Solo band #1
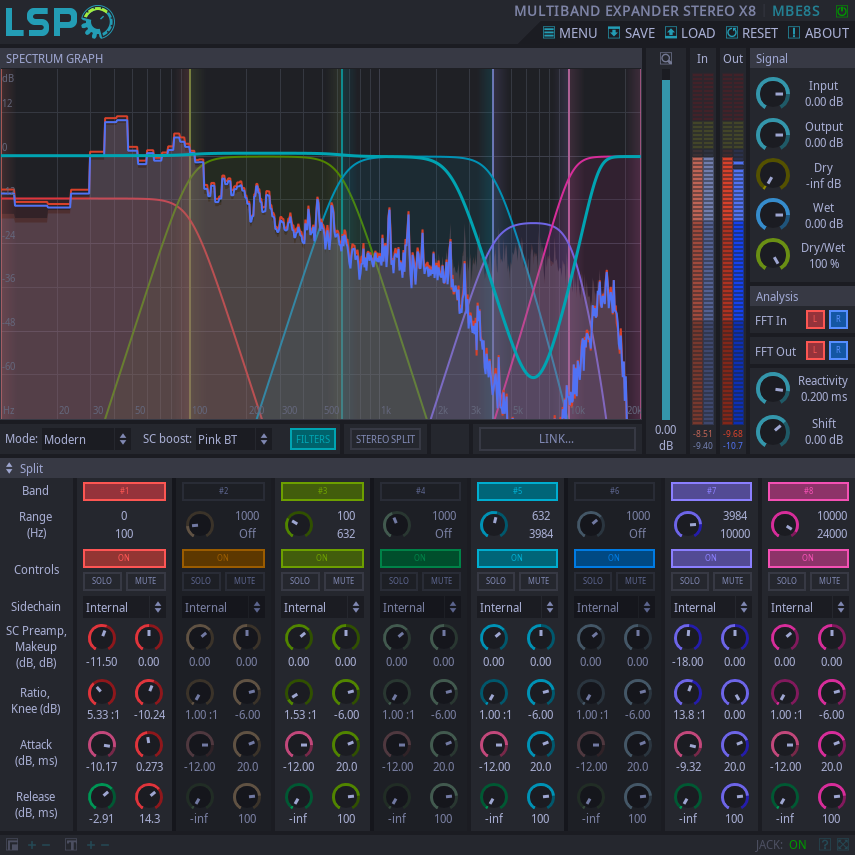This screenshot has height=855, width=855. 102,581
